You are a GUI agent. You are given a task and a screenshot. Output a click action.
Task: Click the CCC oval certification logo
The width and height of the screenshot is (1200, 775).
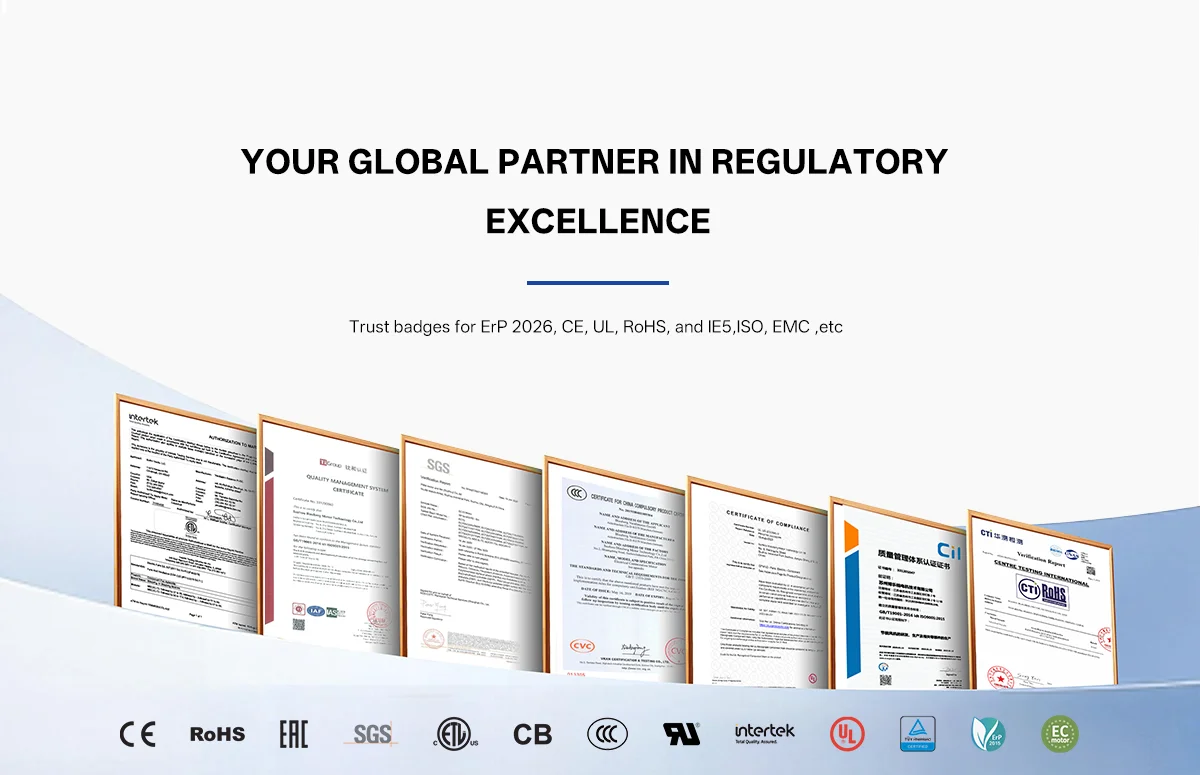pyautogui.click(x=607, y=734)
